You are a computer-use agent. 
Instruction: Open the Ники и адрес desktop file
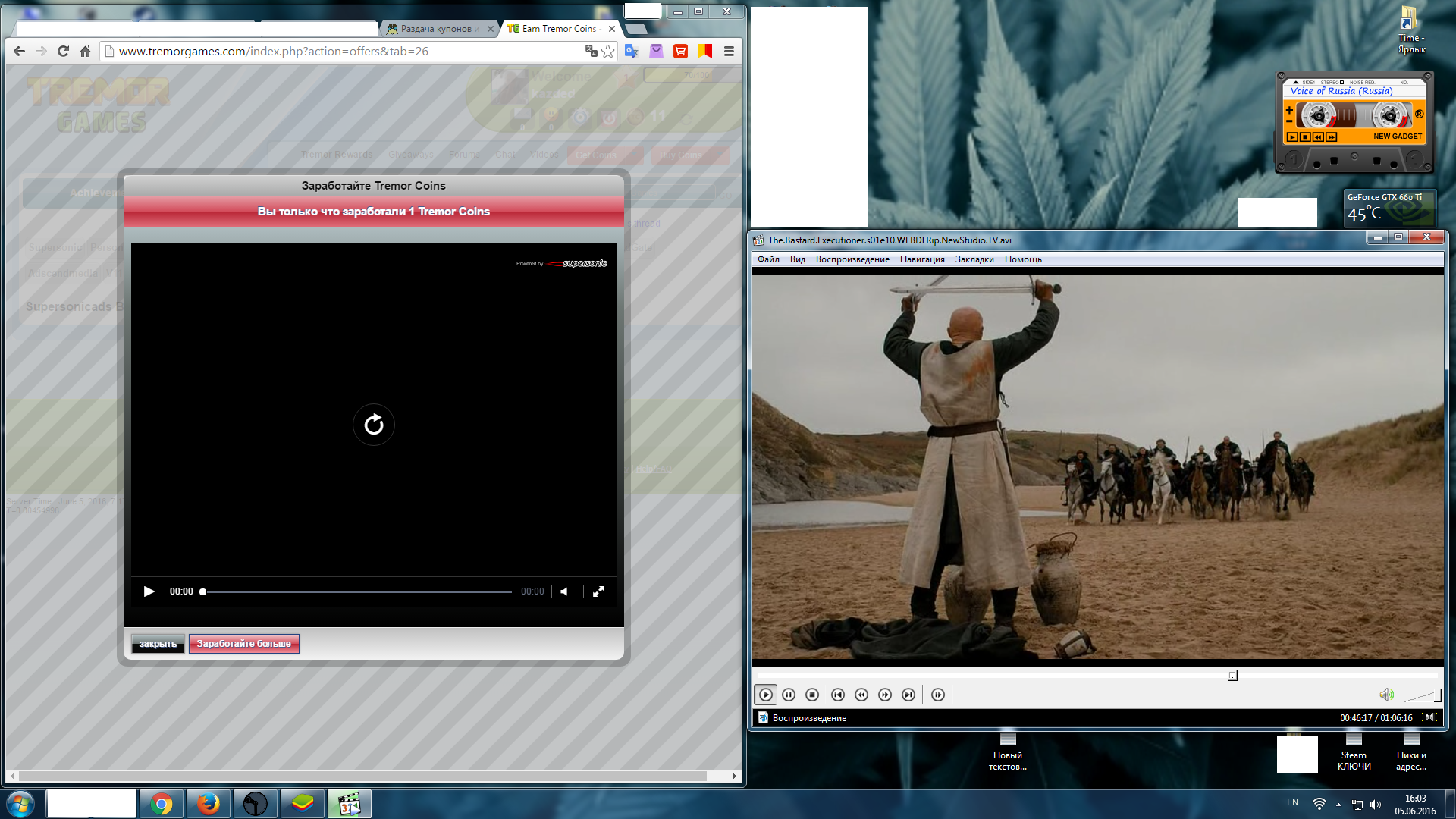click(1411, 752)
